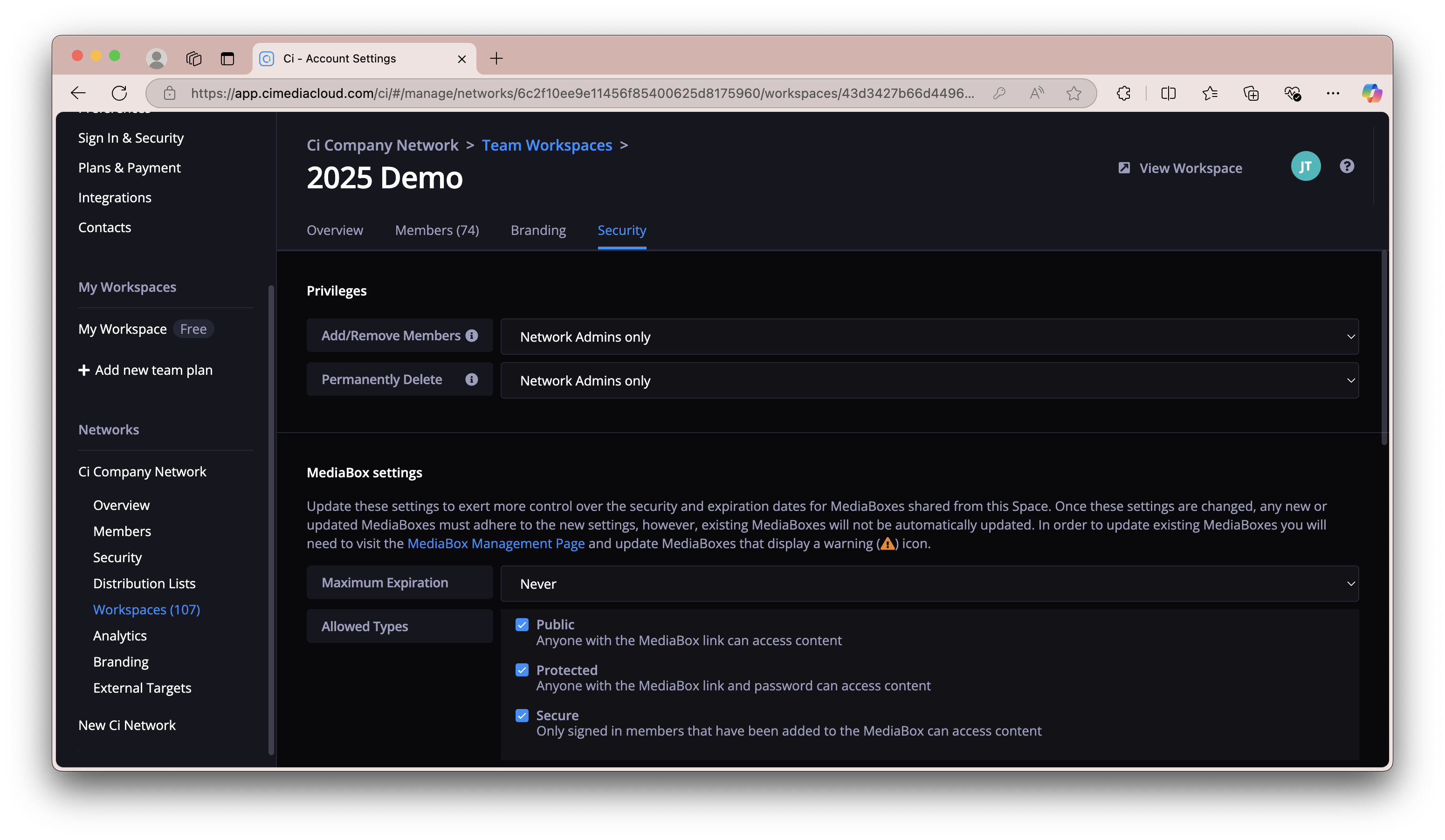Open the help question mark icon

[x=1347, y=166]
